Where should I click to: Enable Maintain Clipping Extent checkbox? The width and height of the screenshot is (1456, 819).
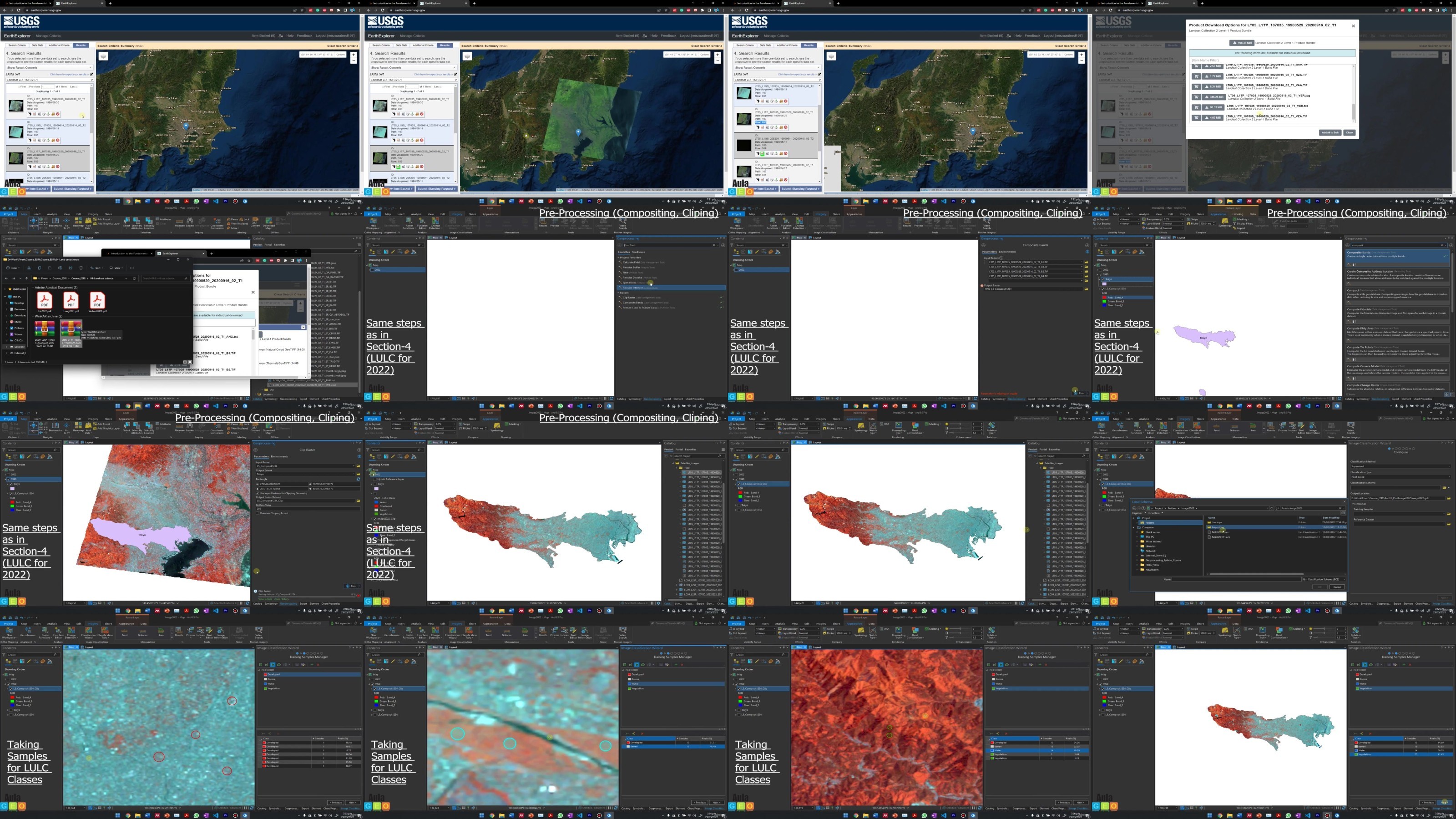(x=258, y=514)
